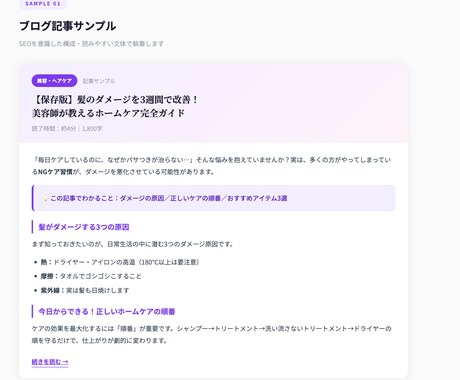Screen dimensions: 460x380
Task: Select the まず知っておきたいのが paragraph
Action: click(x=132, y=244)
